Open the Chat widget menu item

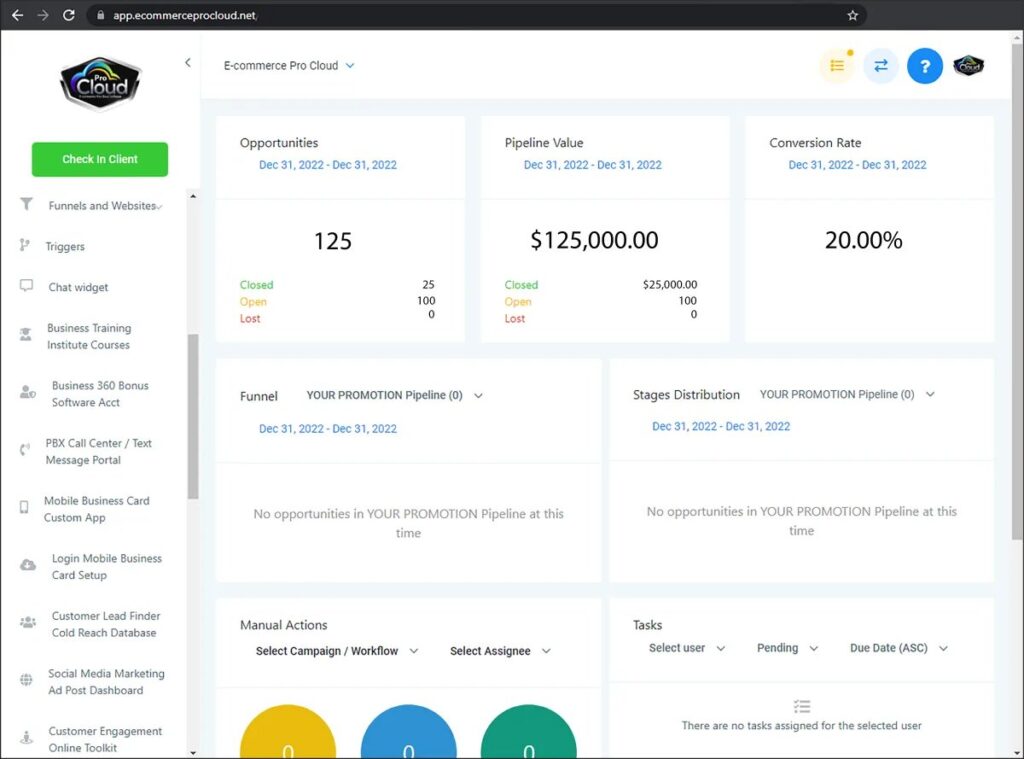(x=78, y=287)
